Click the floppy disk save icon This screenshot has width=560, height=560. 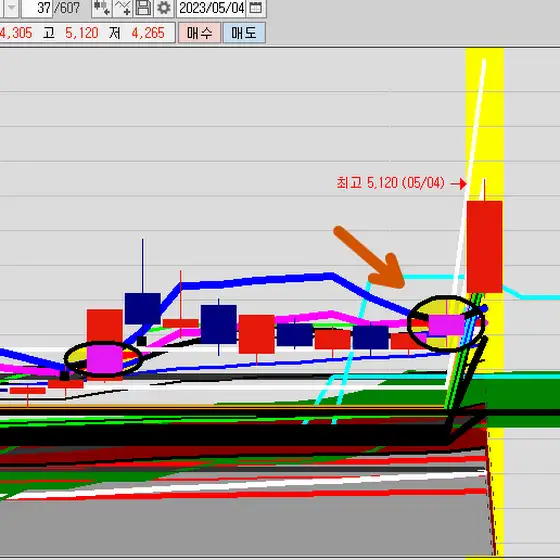143,8
